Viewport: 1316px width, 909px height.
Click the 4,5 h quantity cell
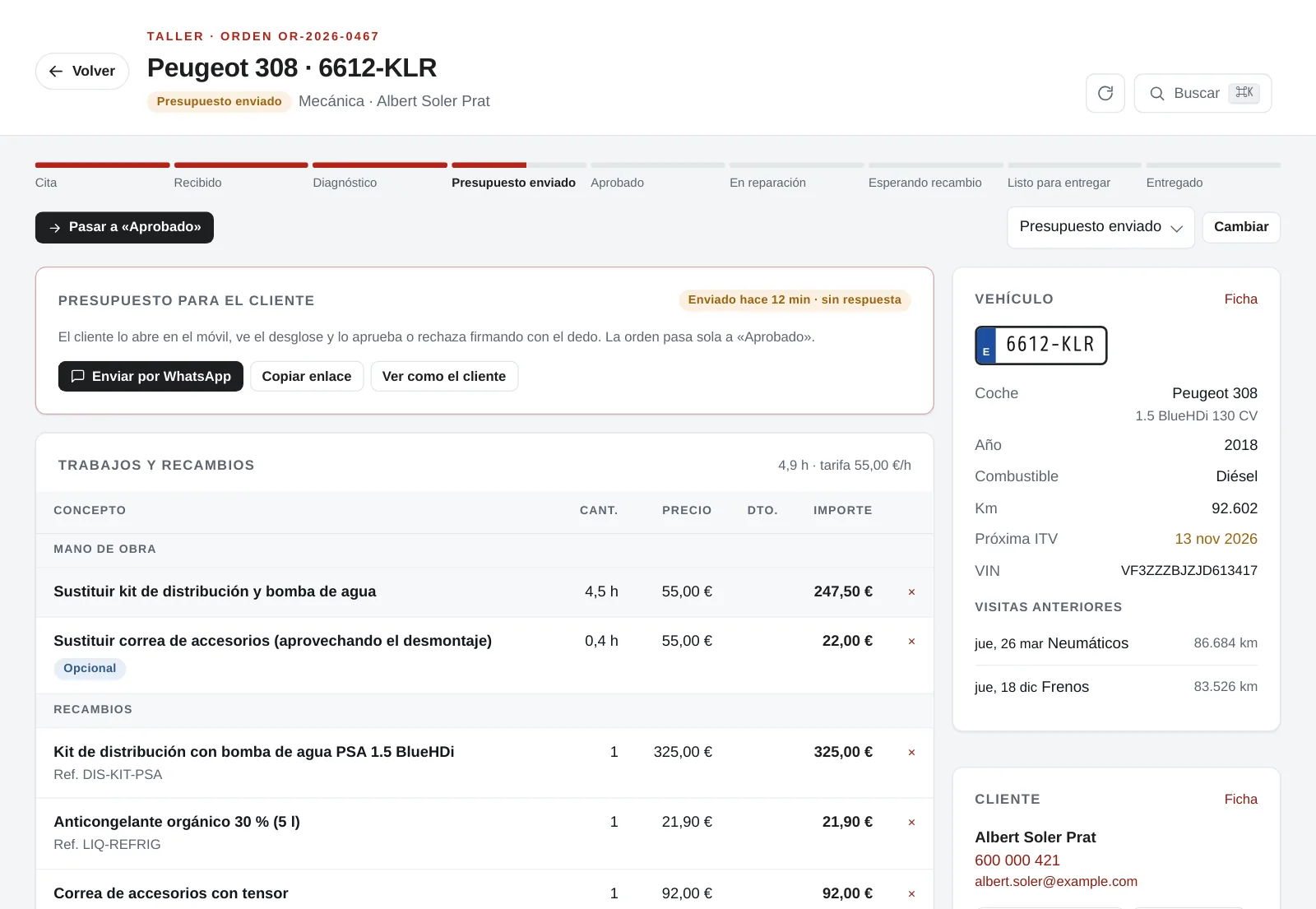pos(601,592)
